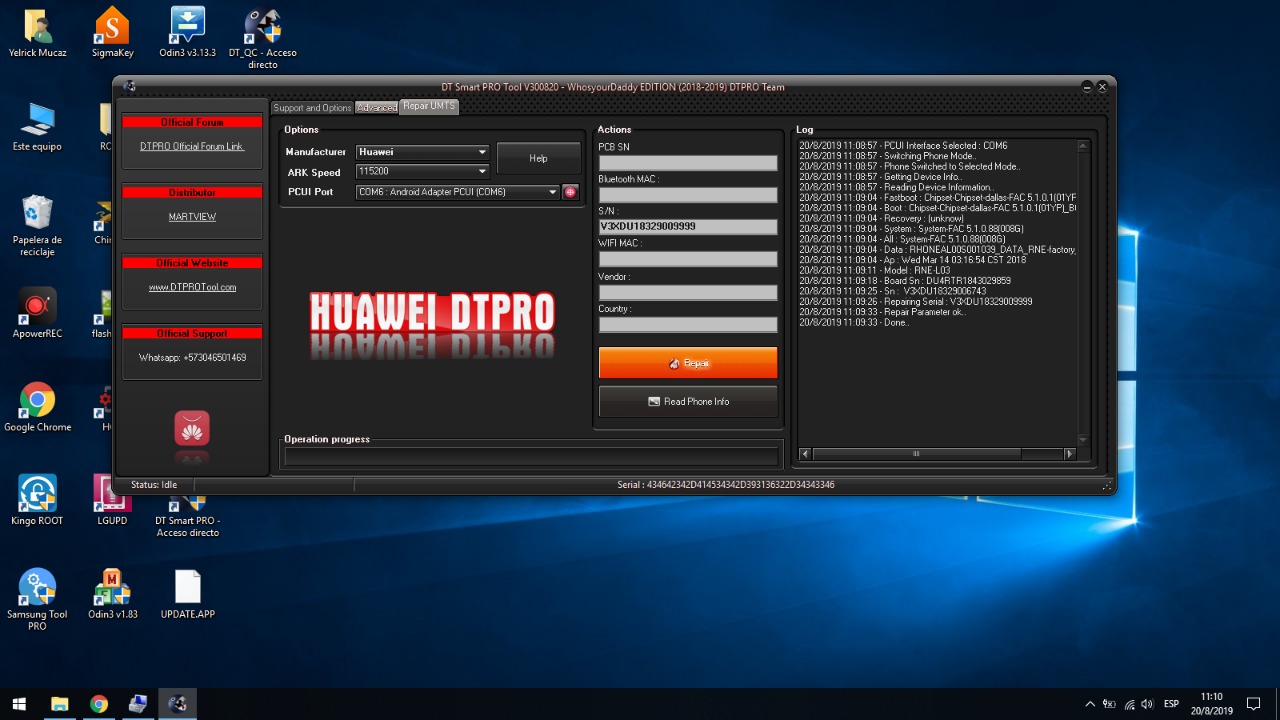Show hidden system tray icons

pyautogui.click(x=1090, y=704)
